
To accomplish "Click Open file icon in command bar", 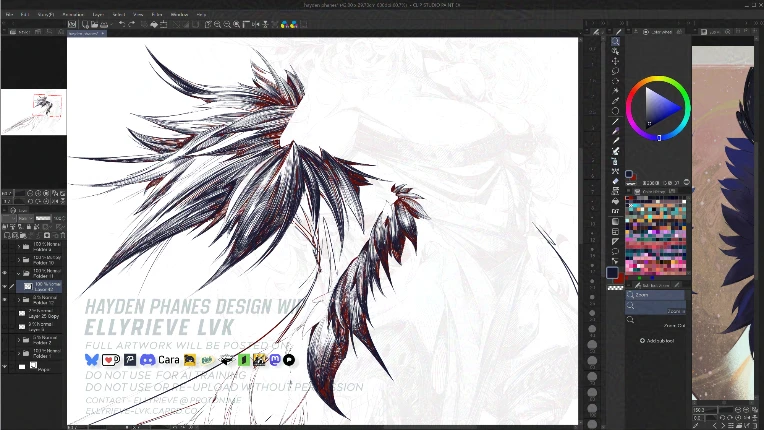I will 94,24.
